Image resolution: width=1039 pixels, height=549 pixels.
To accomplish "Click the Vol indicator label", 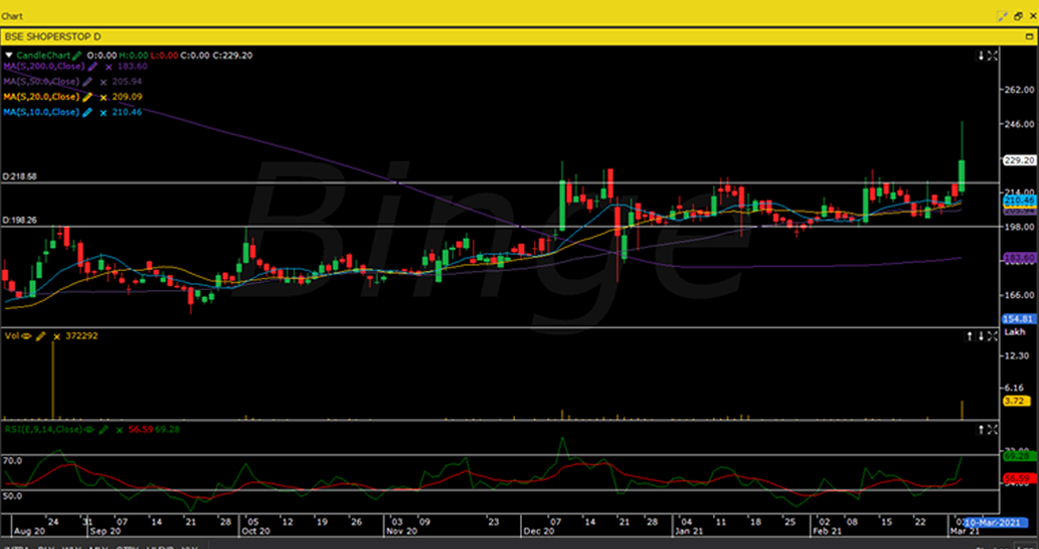I will point(11,336).
